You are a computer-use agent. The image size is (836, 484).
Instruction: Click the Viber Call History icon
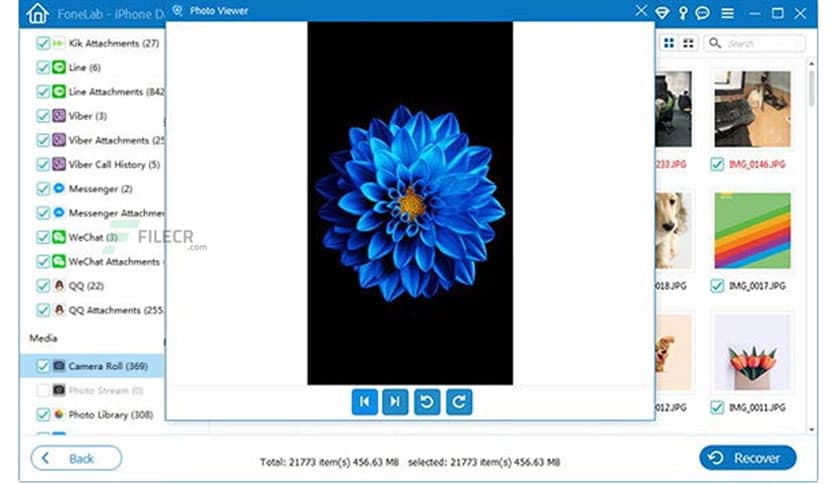[x=59, y=164]
